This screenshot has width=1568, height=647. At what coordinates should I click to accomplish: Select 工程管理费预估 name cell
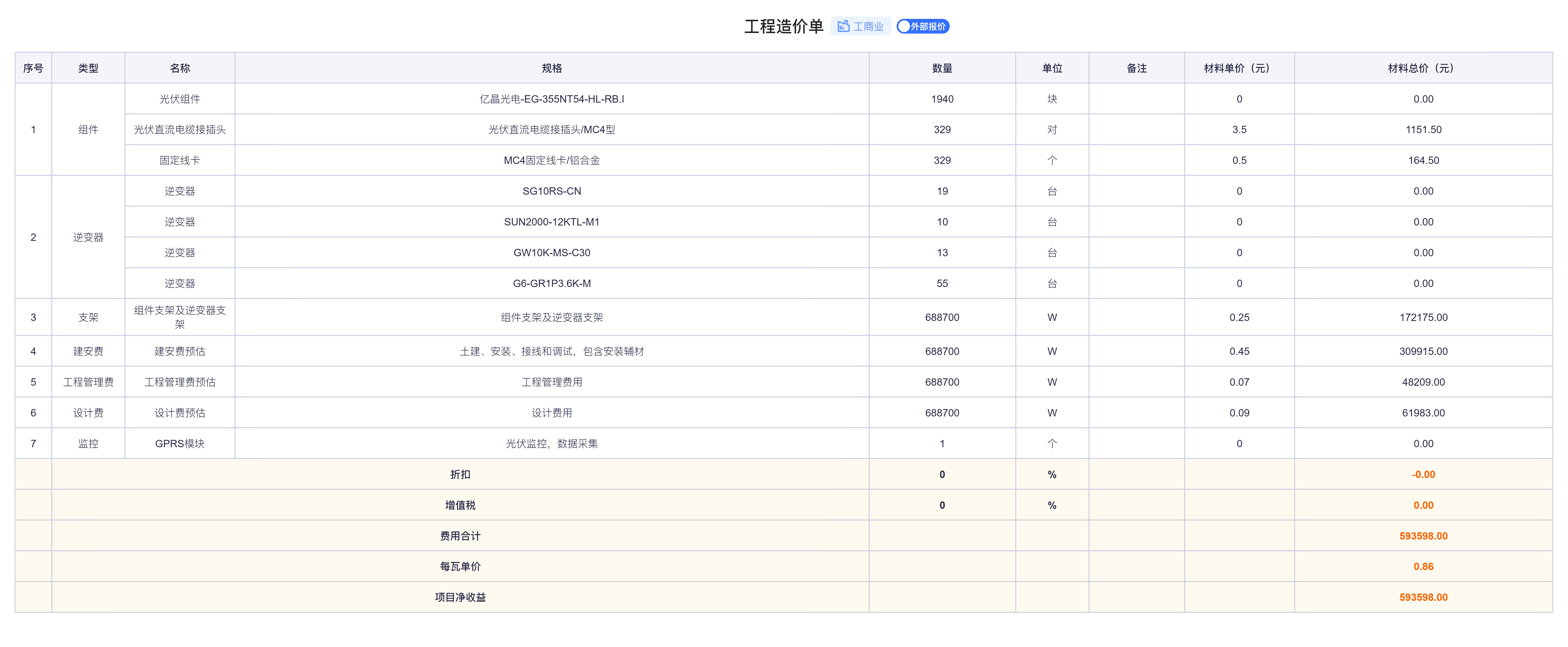point(180,382)
